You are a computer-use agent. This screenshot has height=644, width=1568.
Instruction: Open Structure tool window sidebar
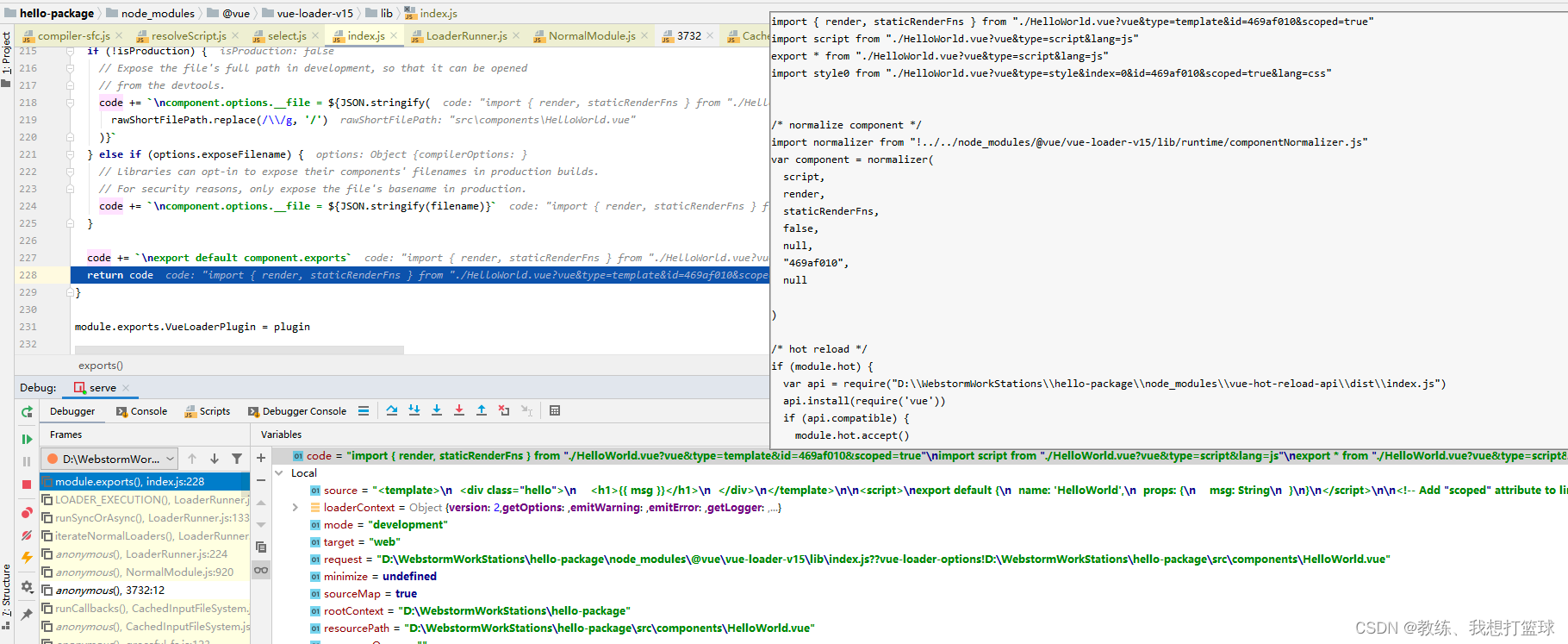[x=6, y=597]
